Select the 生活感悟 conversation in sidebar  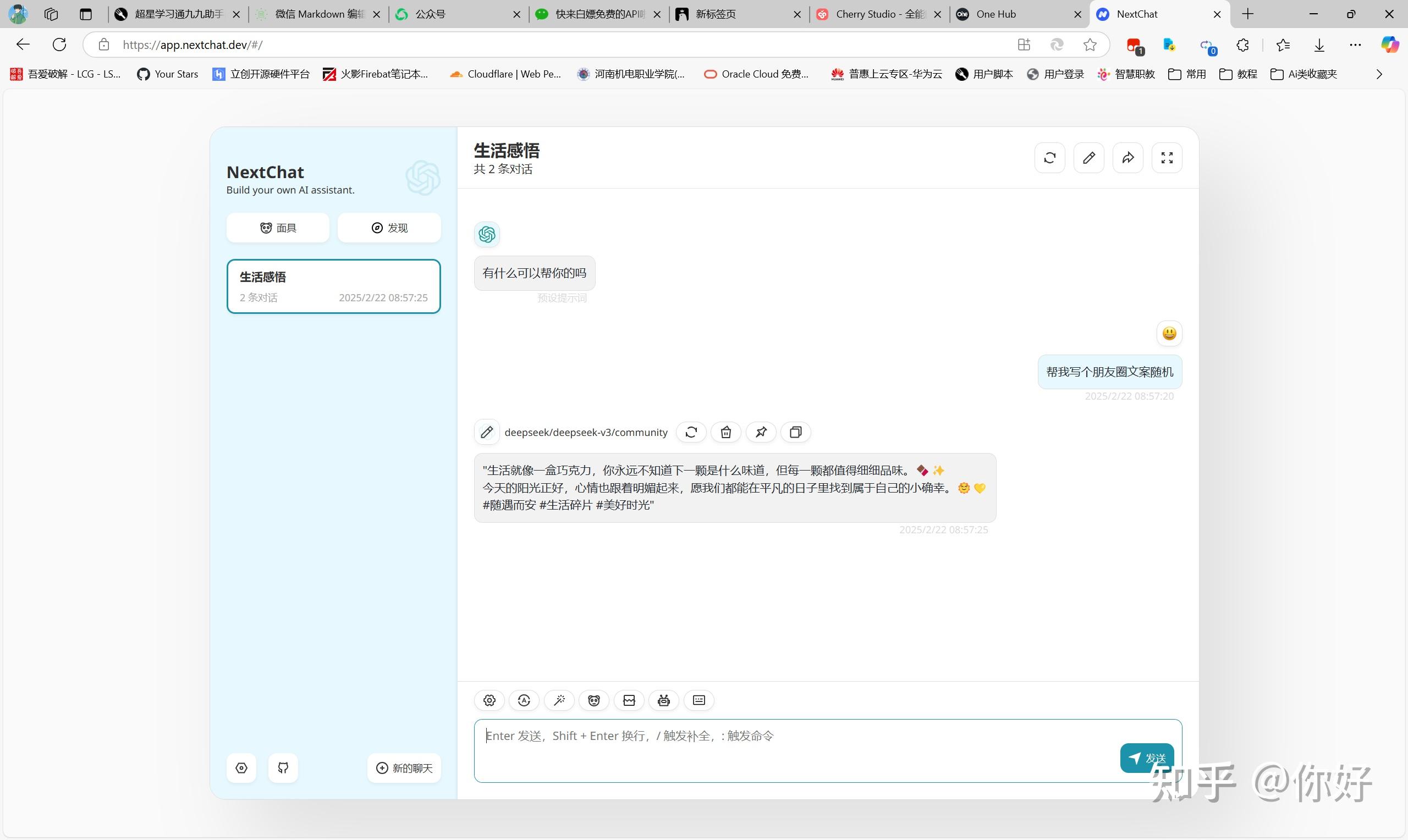click(x=333, y=286)
